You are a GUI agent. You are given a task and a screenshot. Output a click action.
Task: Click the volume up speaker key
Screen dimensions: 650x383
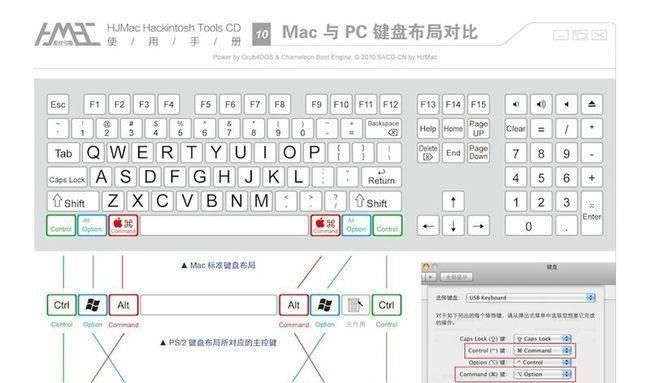(541, 104)
